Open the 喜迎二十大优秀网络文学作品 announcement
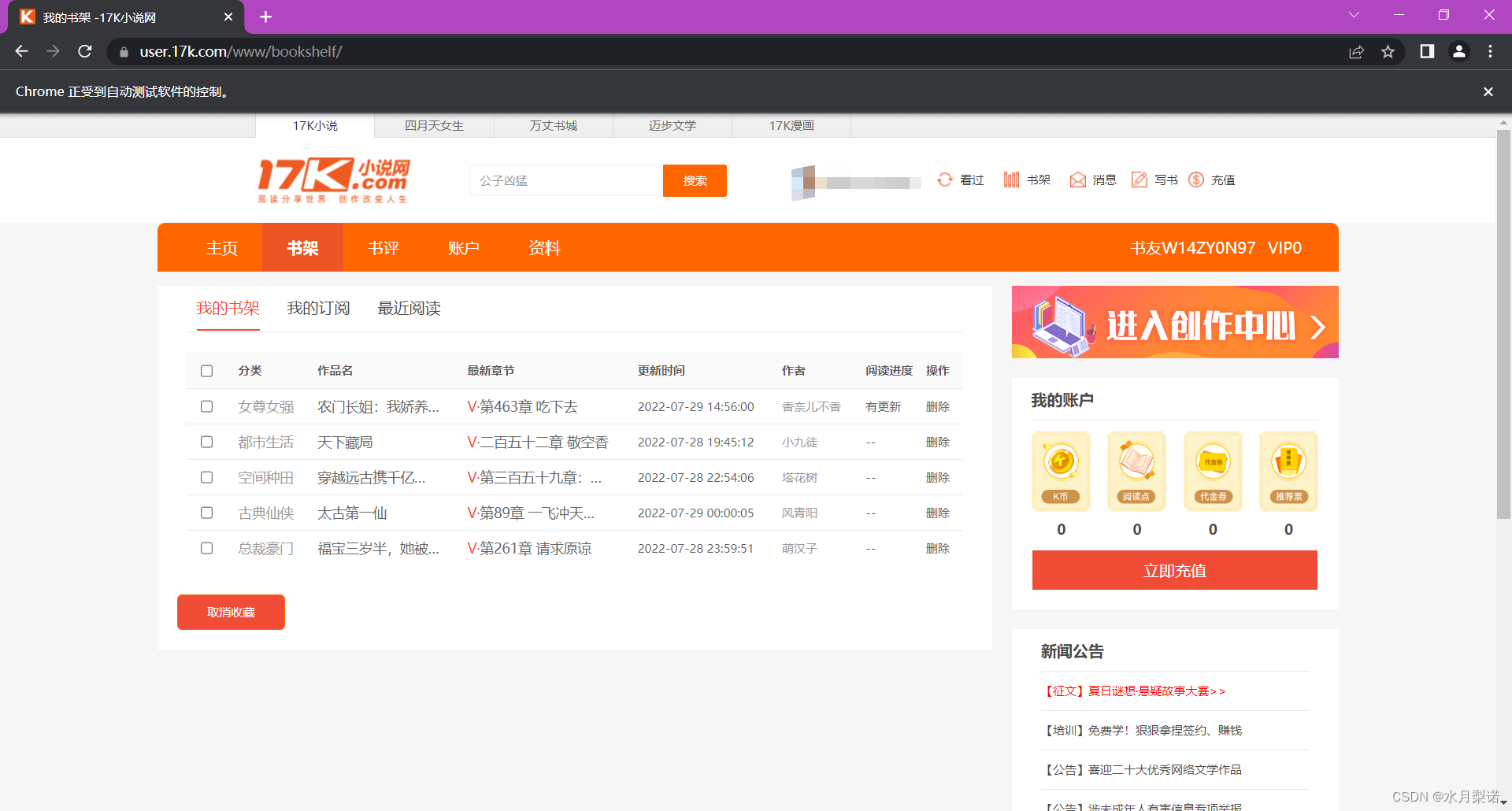The width and height of the screenshot is (1512, 811). (1142, 769)
